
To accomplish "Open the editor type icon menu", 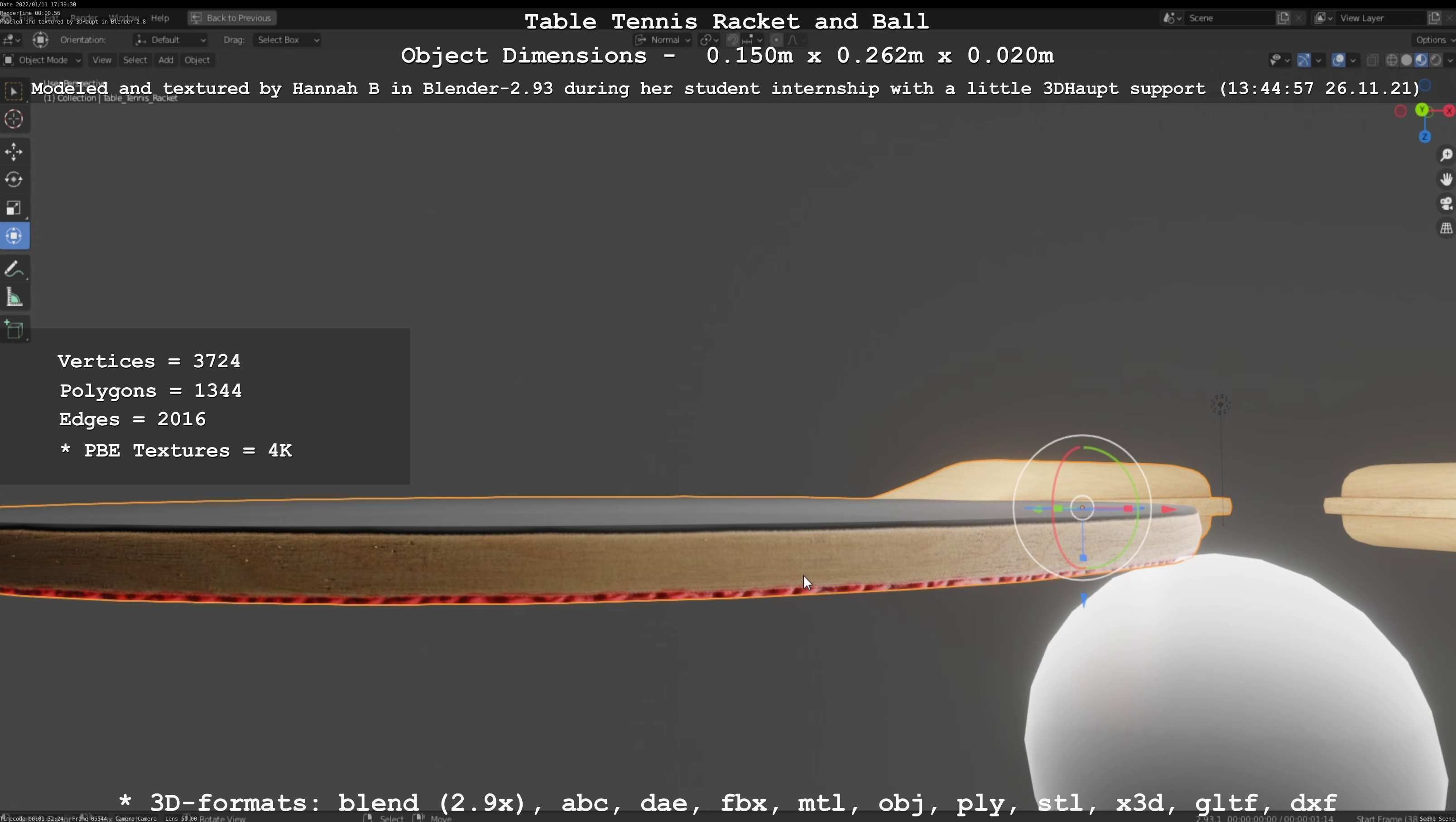I will [11, 39].
